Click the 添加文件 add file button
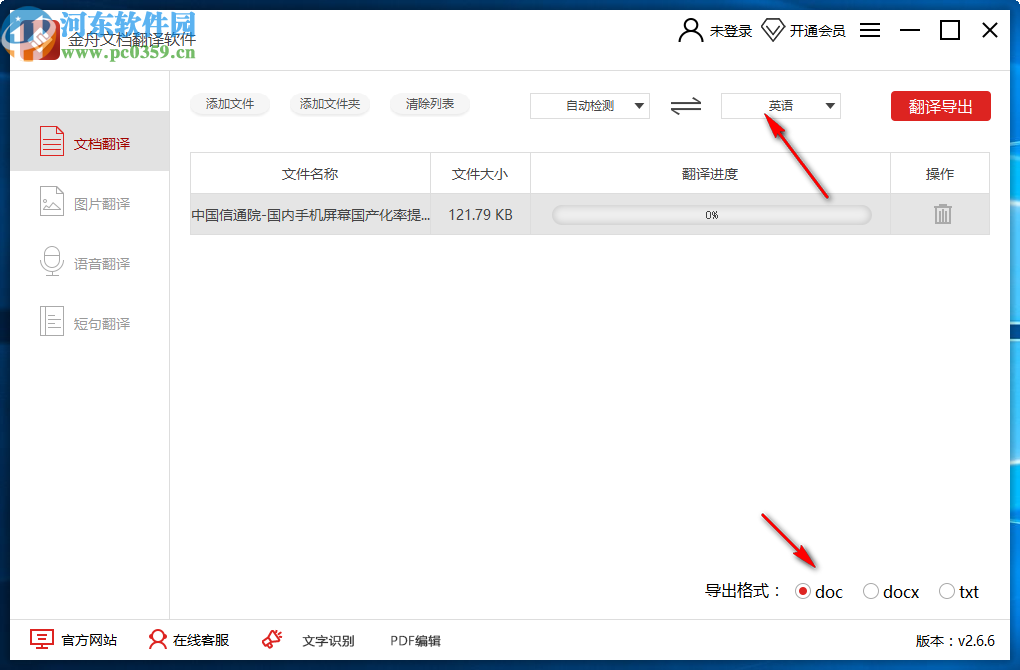Screen dimensions: 1020x670 click(230, 104)
